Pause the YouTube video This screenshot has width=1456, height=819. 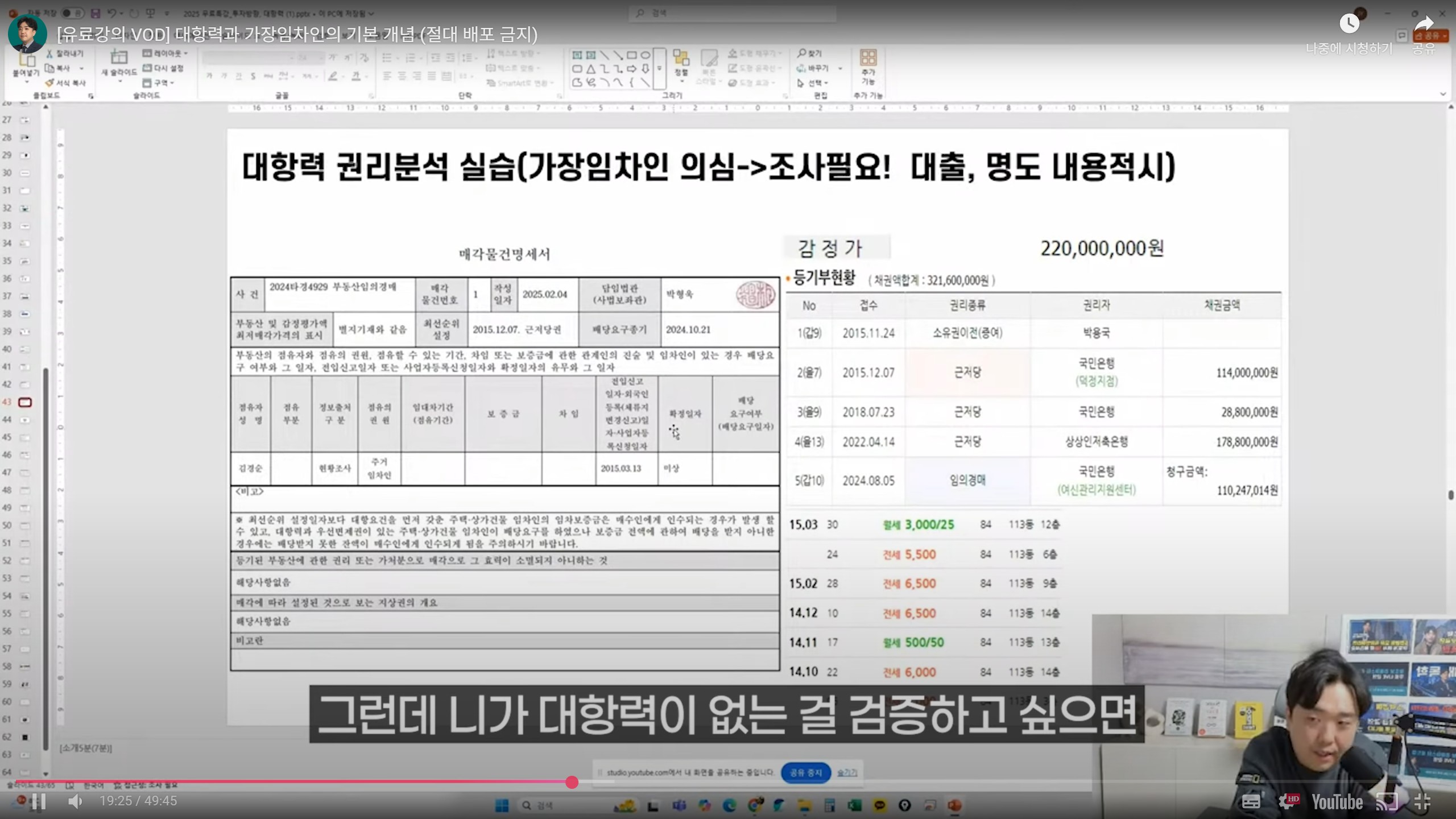(39, 801)
